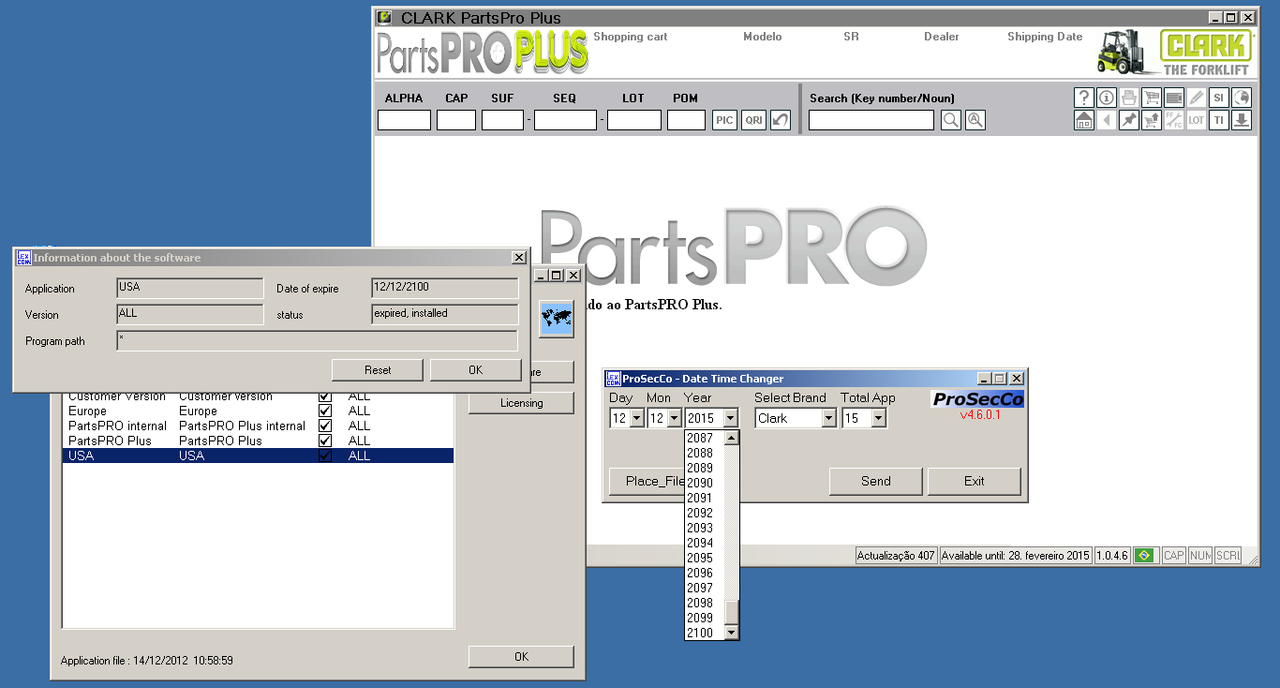The width and height of the screenshot is (1280, 688).
Task: Click the LOT toolbar icon
Action: tap(1196, 121)
